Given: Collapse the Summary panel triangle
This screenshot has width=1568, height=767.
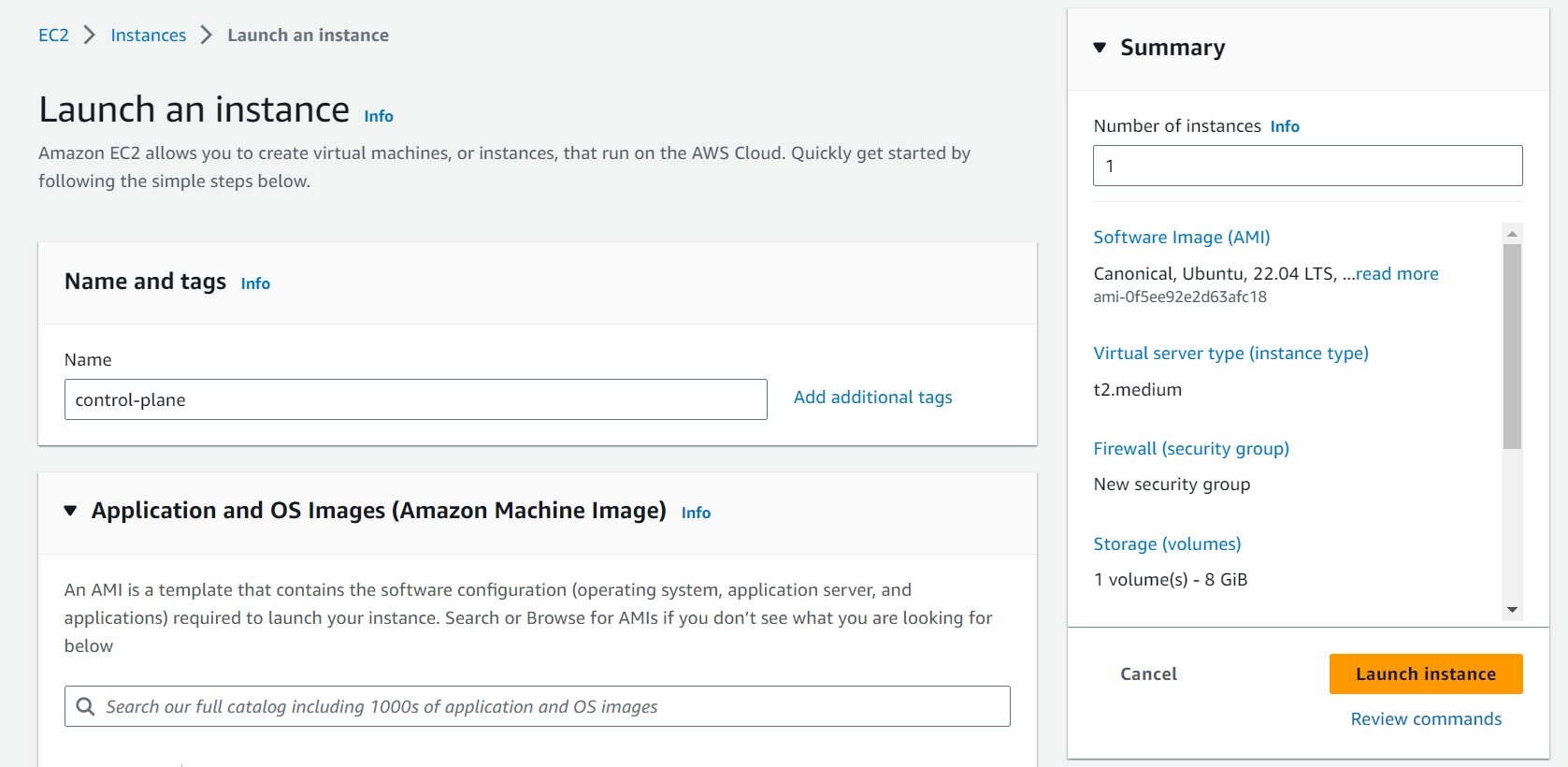Looking at the screenshot, I should click(1100, 48).
